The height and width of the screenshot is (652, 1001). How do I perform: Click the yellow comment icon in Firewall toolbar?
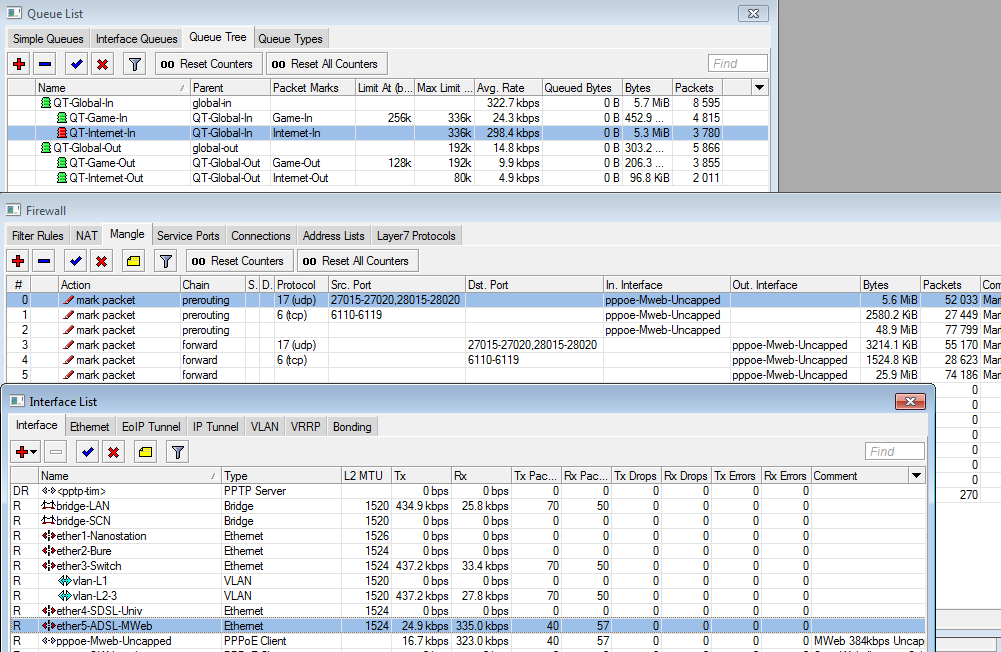coord(133,261)
